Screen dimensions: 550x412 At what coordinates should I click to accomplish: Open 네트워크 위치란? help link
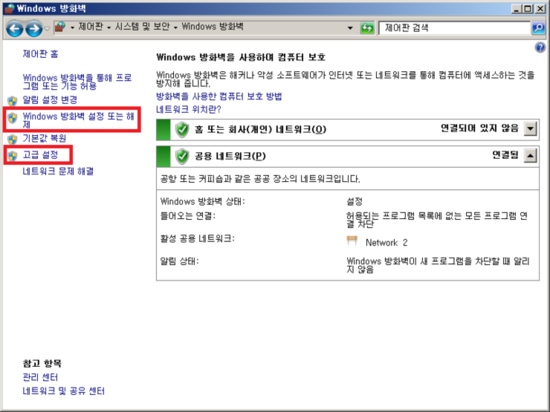click(189, 110)
